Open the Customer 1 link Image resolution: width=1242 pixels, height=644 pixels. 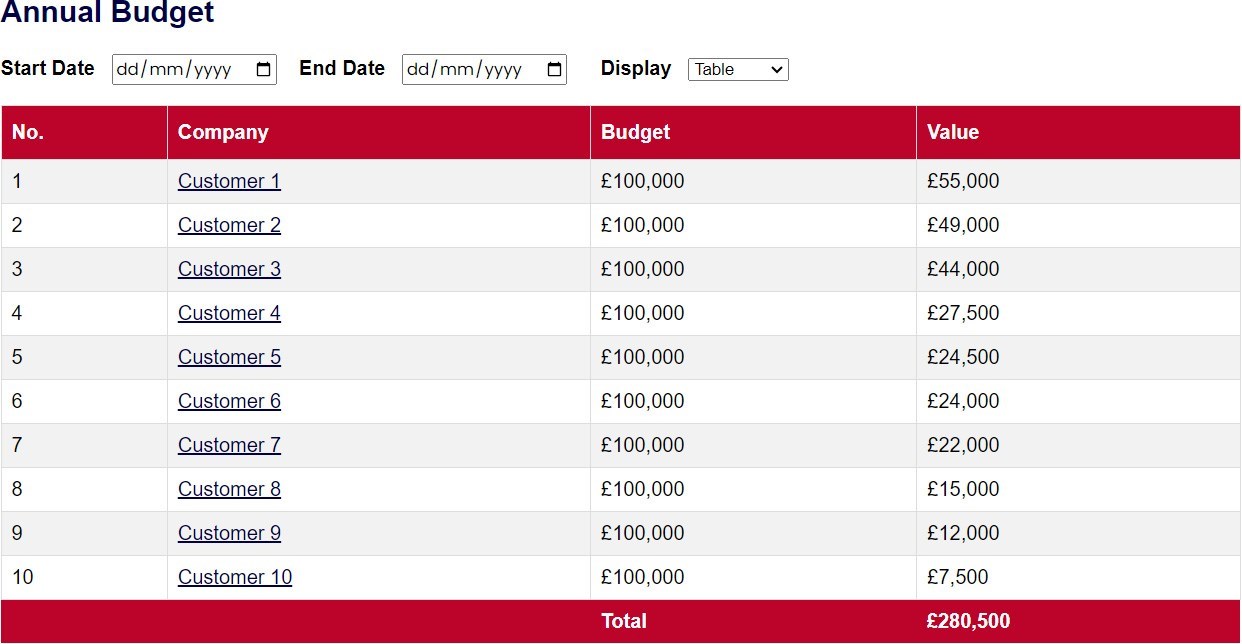tap(229, 181)
